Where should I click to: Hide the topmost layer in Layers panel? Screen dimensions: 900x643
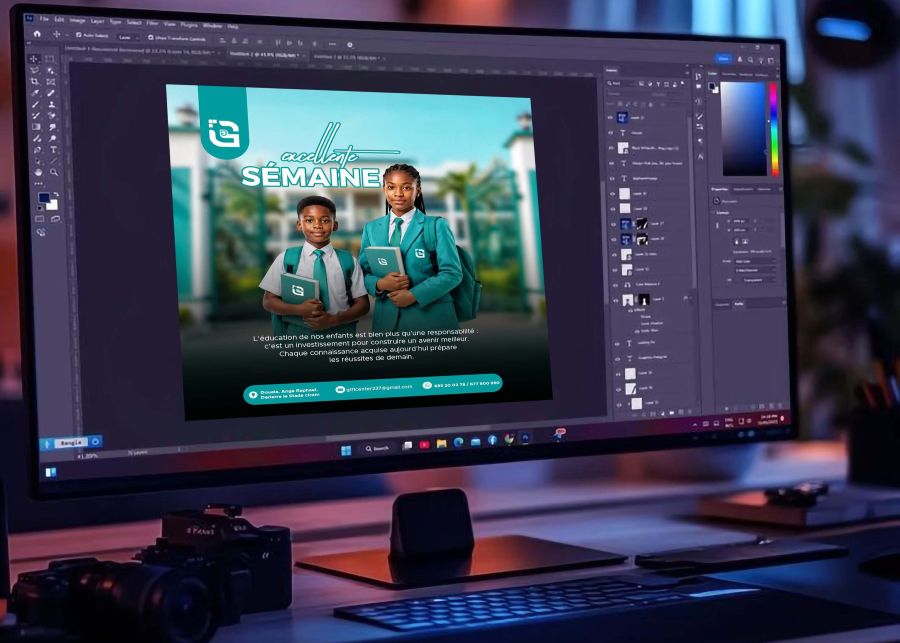coord(611,117)
